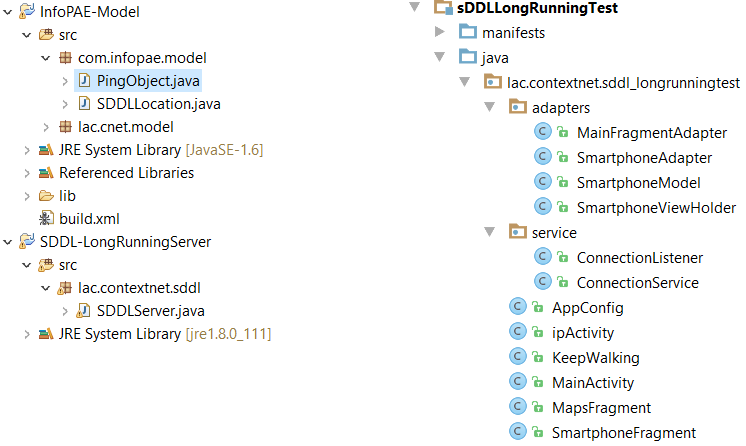Expand the manifests folder
The image size is (746, 446).
tap(440, 33)
